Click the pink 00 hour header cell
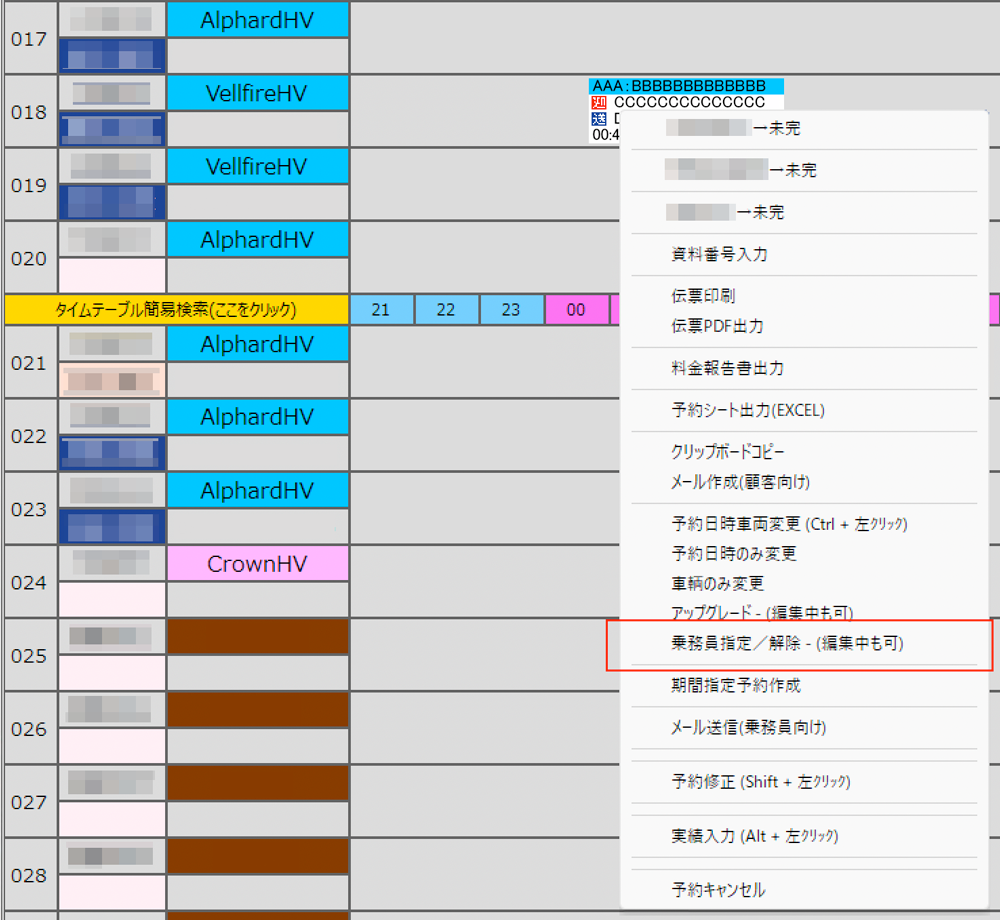Screen dimensions: 1000x920 (576, 310)
